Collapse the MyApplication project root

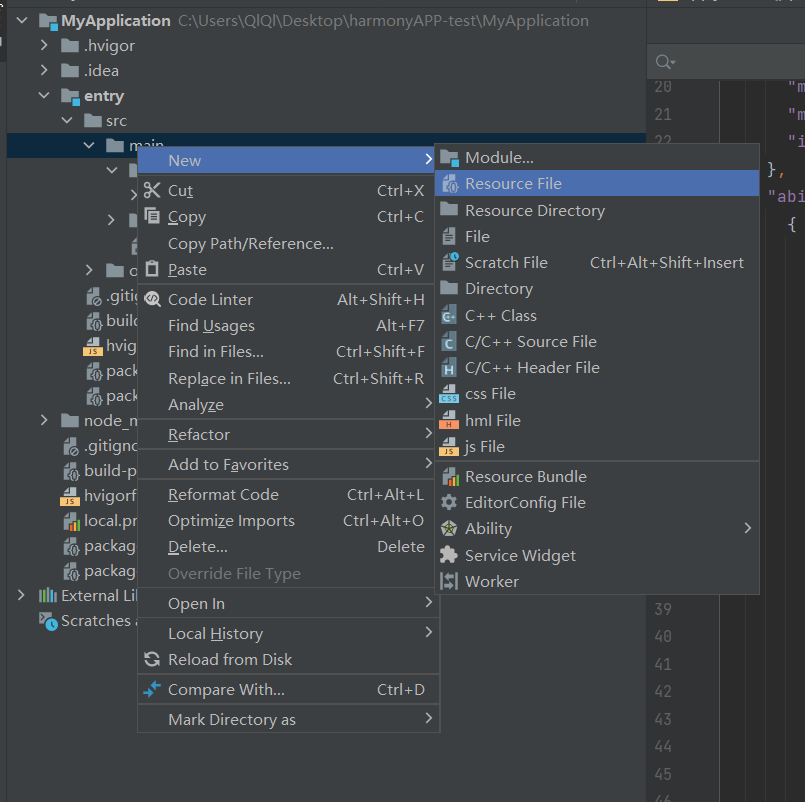[x=22, y=21]
